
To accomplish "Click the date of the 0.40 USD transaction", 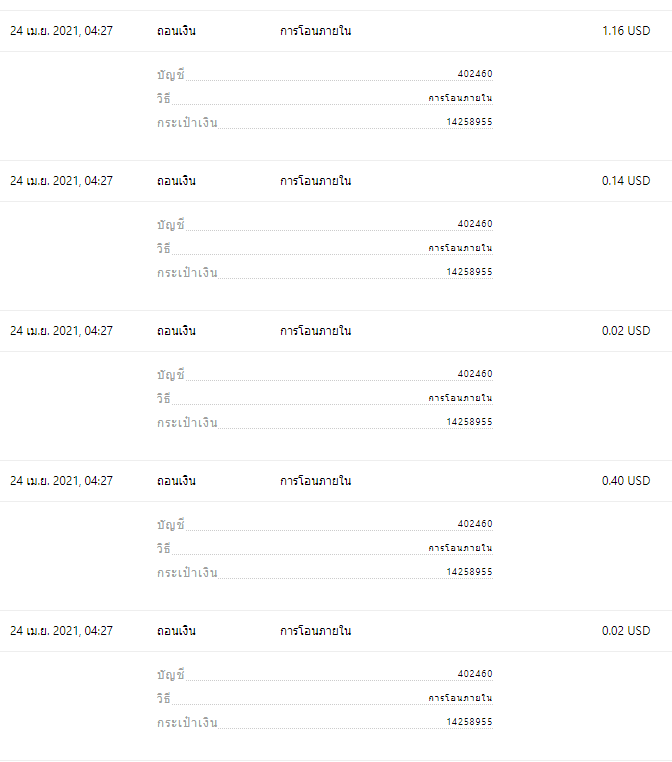I will click(61, 481).
